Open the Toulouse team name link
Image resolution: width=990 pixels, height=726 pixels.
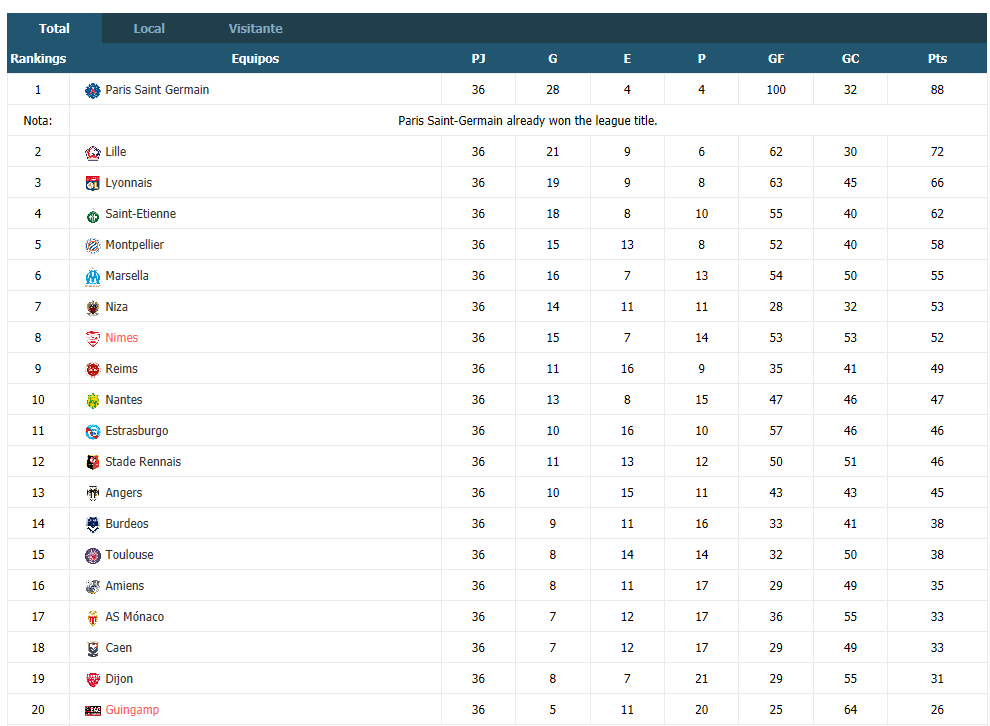129,555
